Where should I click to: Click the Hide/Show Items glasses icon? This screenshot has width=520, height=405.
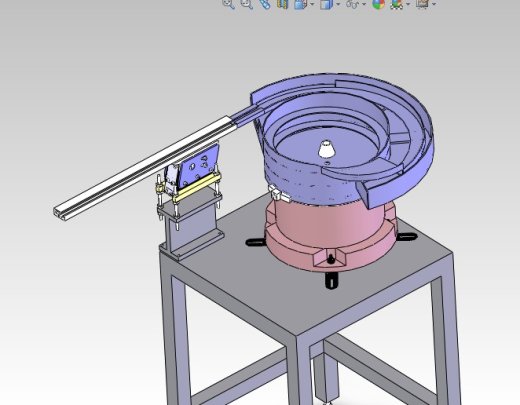coord(352,4)
